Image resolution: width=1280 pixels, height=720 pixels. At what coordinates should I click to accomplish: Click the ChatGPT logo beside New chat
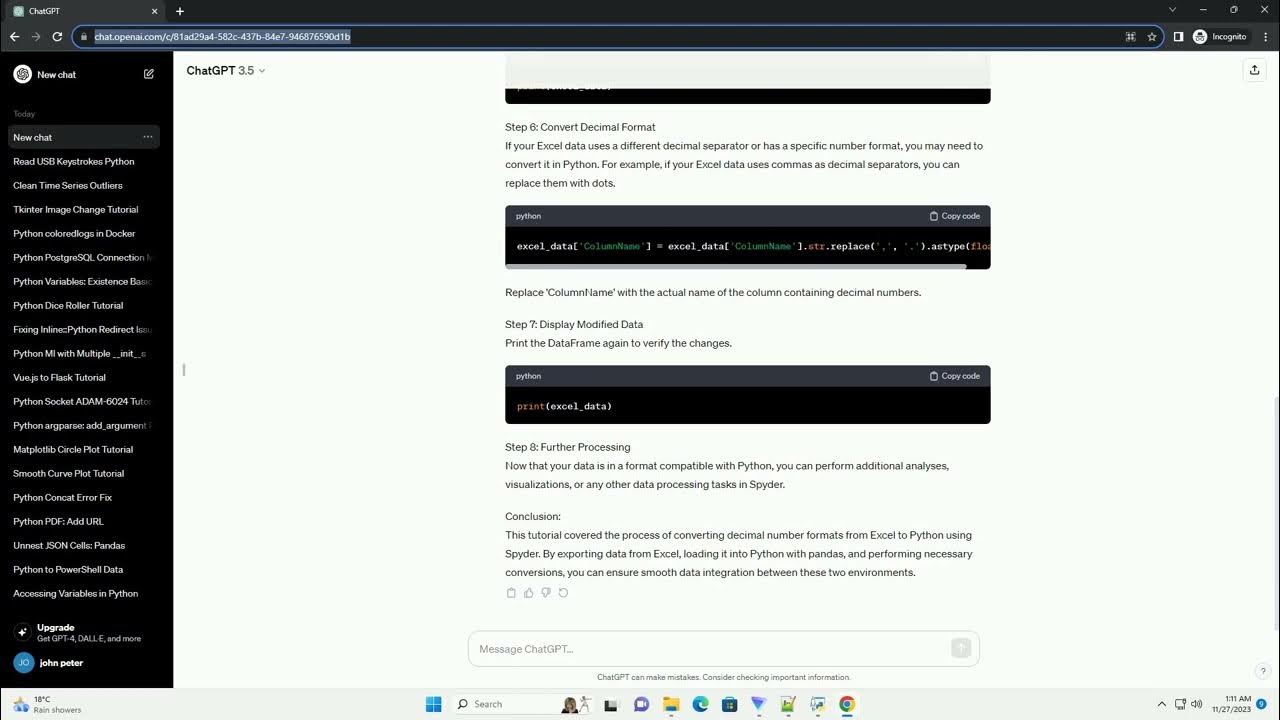tap(22, 74)
